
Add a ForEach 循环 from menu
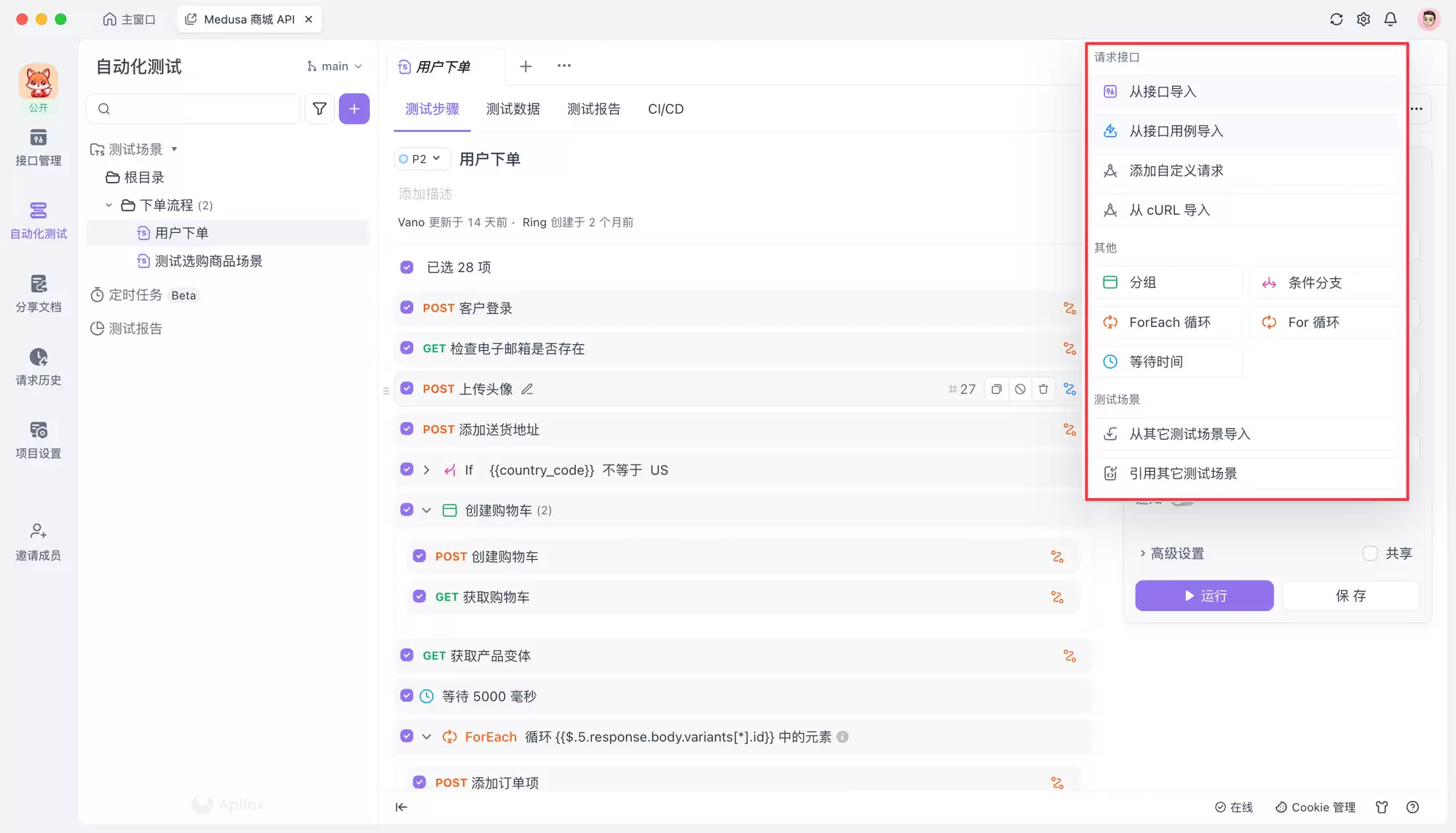point(1168,323)
